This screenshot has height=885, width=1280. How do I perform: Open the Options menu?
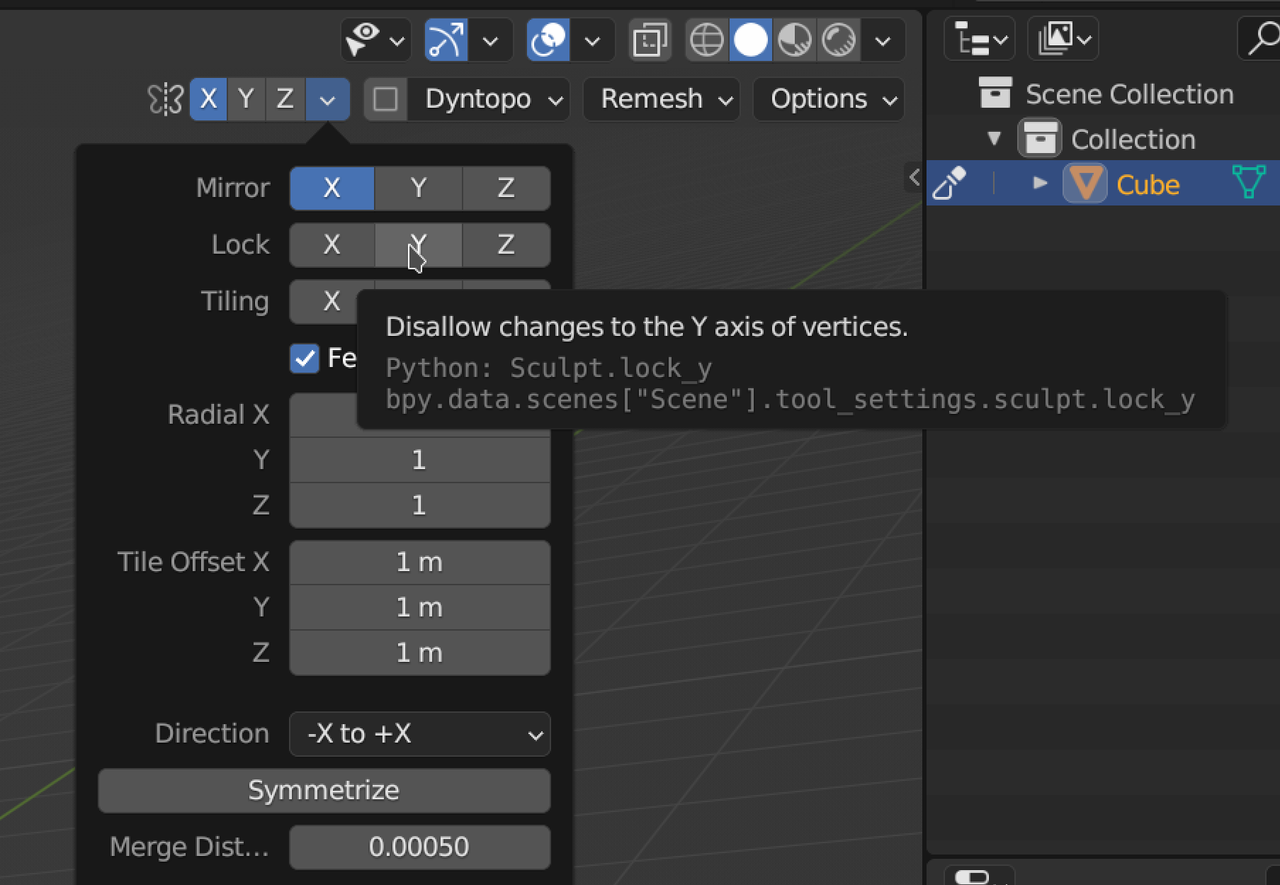tap(829, 99)
